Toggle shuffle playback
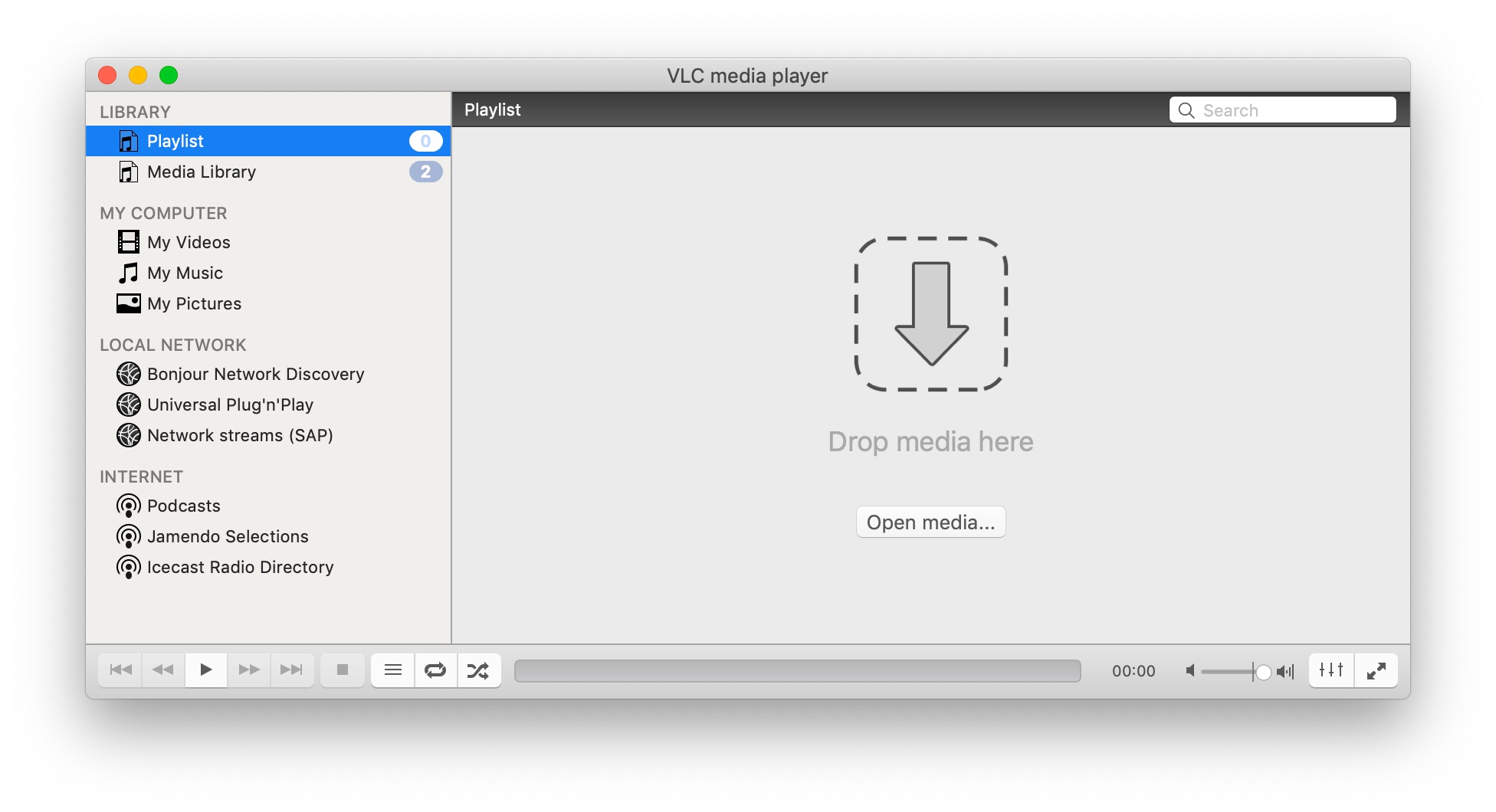The image size is (1496, 812). 478,670
